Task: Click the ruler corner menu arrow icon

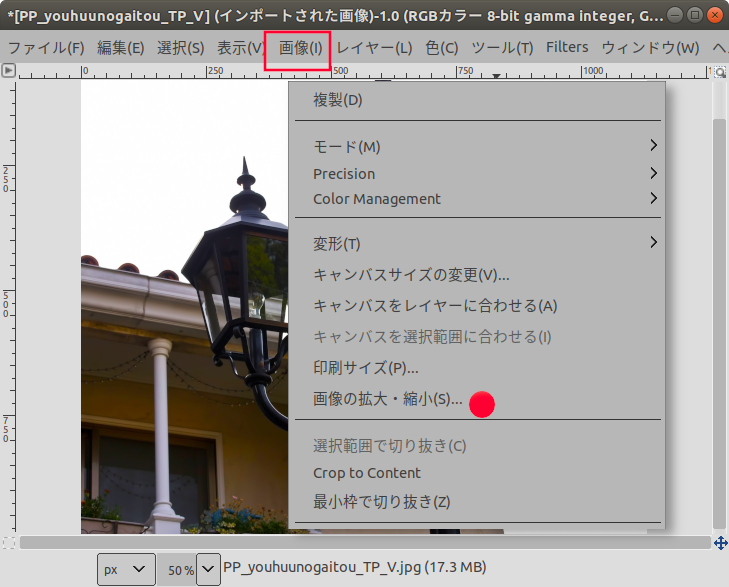Action: click(8, 71)
